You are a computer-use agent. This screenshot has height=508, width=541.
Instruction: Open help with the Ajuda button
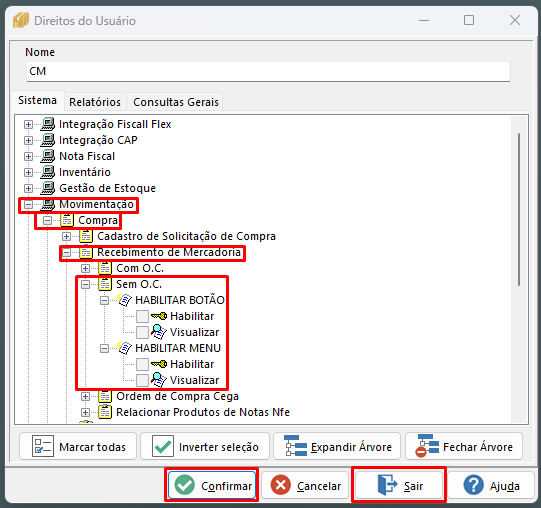point(491,485)
